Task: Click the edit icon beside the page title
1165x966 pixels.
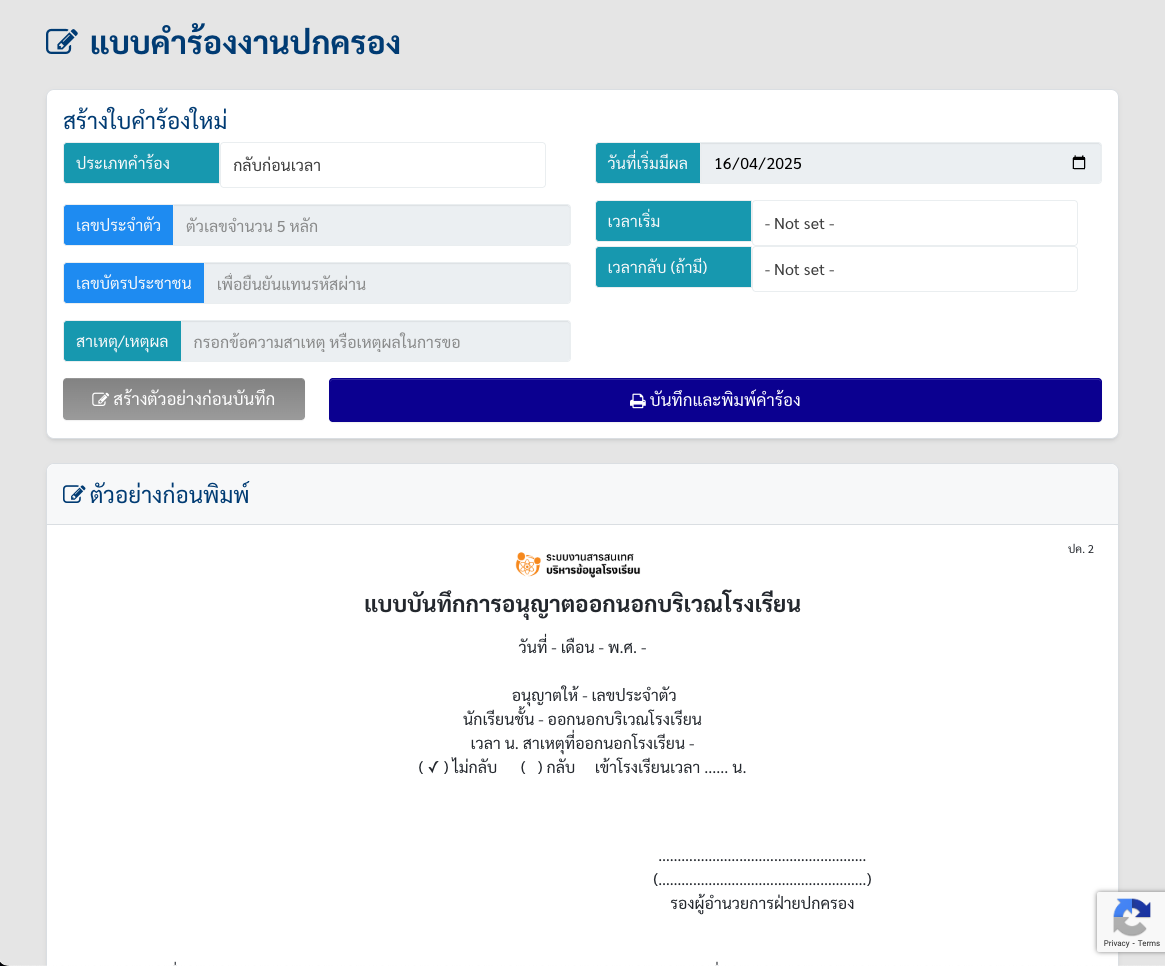Action: (62, 42)
